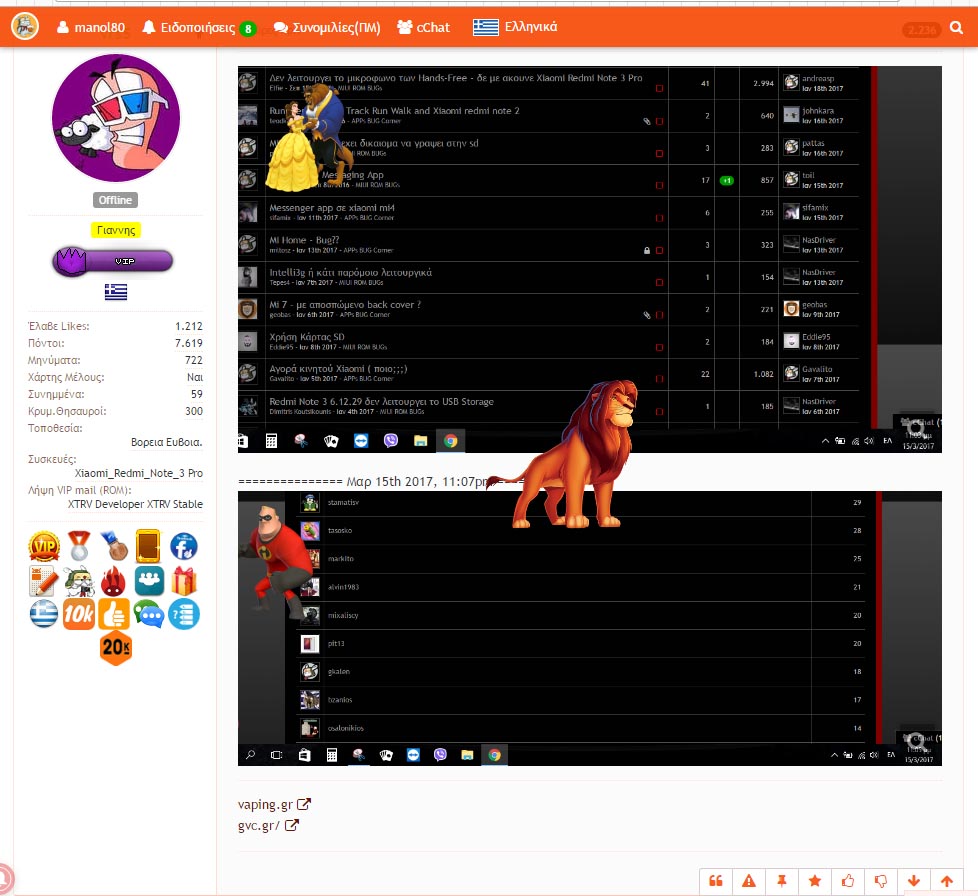Viewport: 978px width, 896px height.
Task: Open cChat from the navbar
Action: [x=424, y=27]
